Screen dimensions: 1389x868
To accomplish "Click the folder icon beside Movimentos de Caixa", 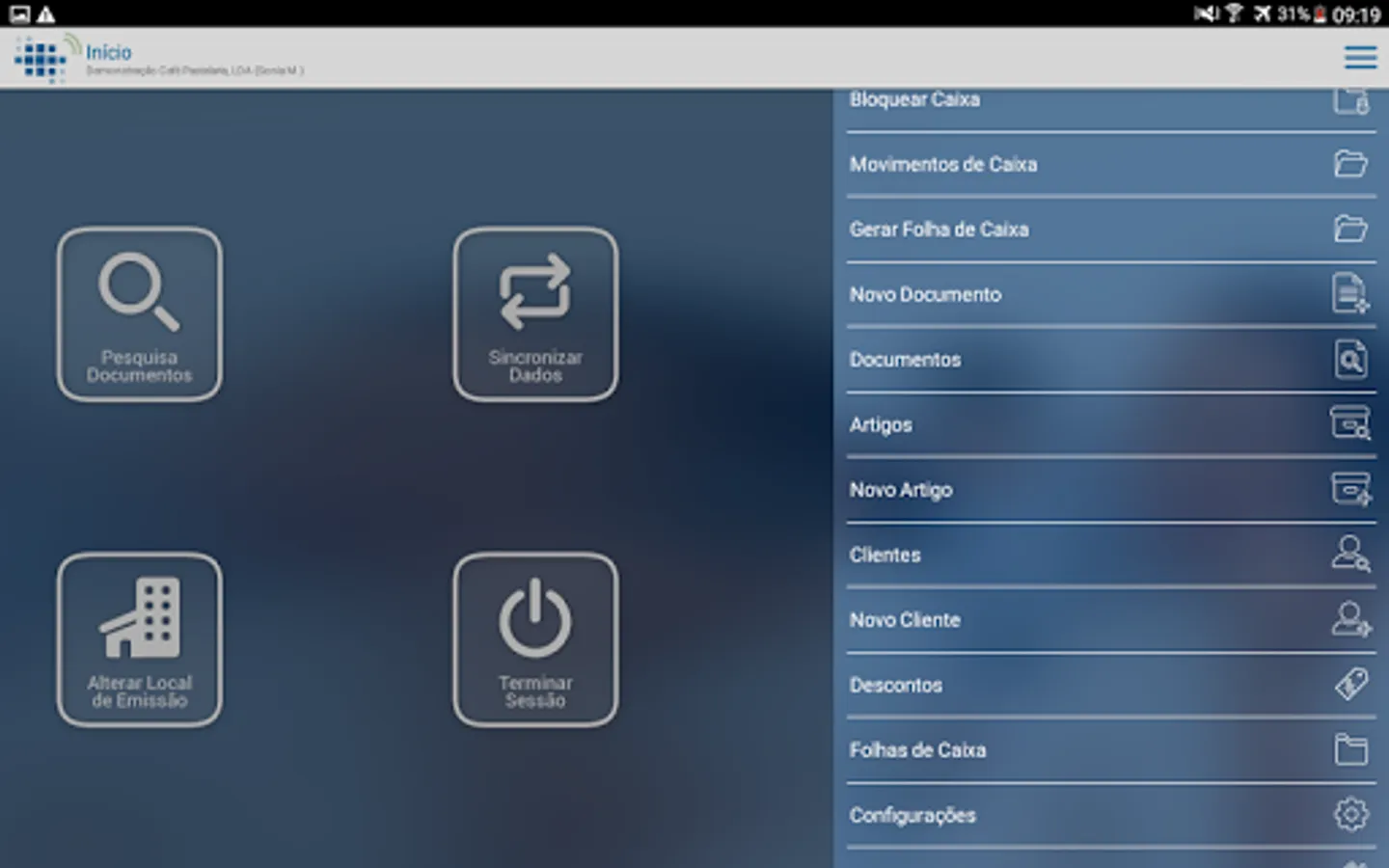I will (1350, 164).
